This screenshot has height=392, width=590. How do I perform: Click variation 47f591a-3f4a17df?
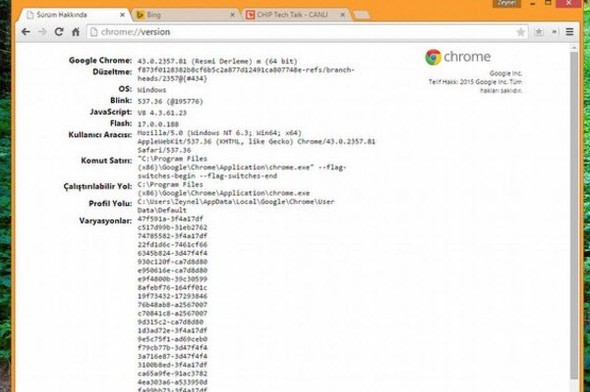(170, 219)
